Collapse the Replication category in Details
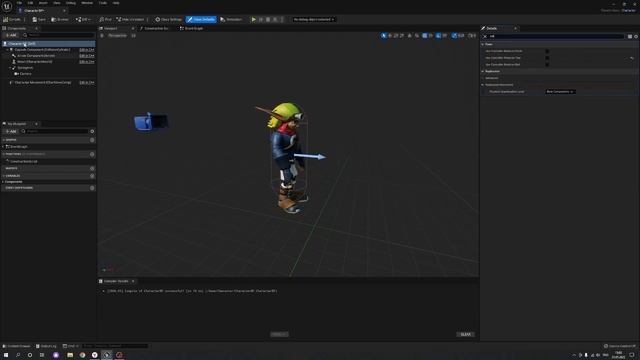The image size is (640, 360). [x=483, y=71]
